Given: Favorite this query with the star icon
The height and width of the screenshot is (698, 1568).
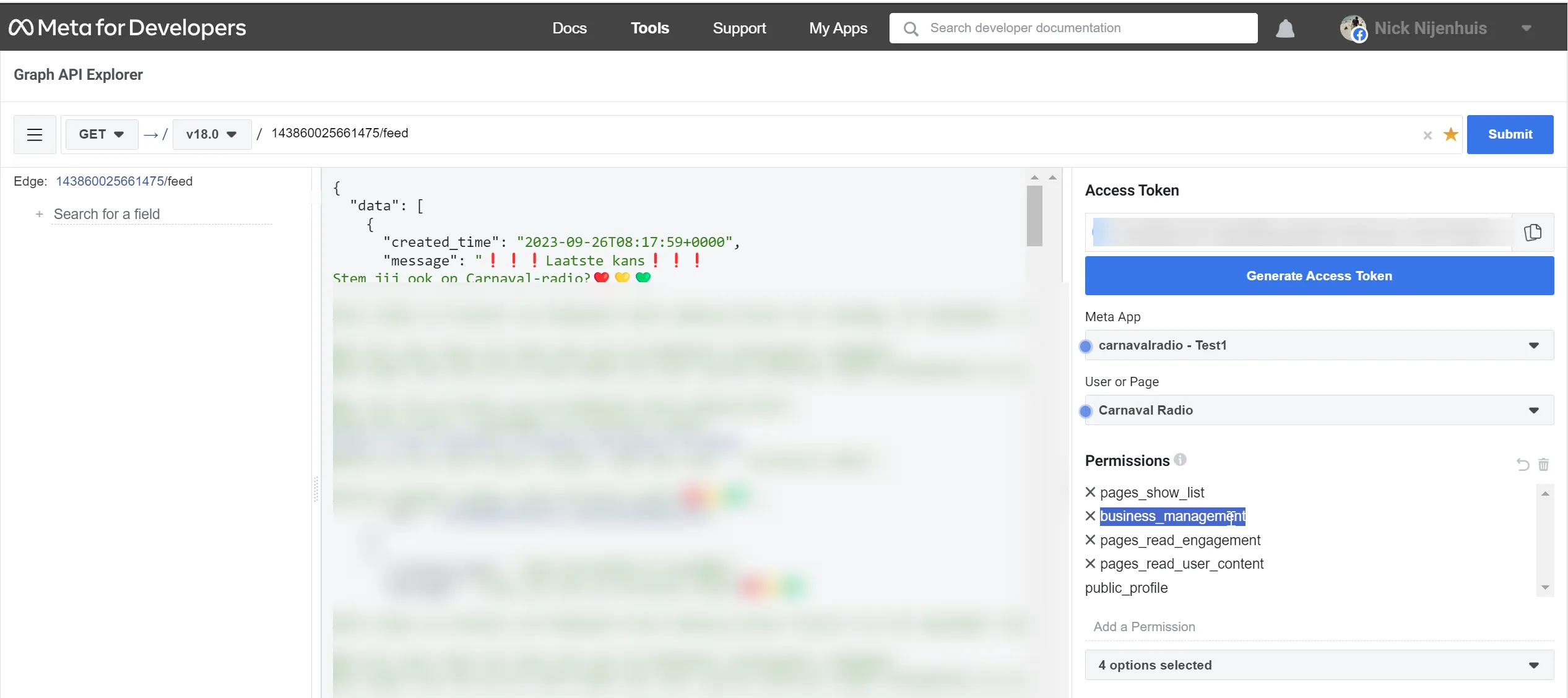Looking at the screenshot, I should 1450,134.
